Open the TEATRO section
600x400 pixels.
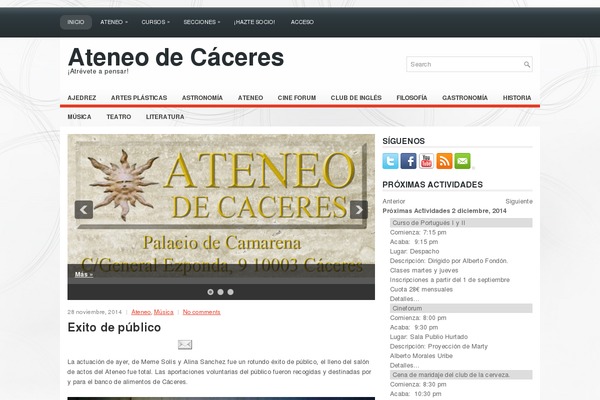tap(119, 117)
